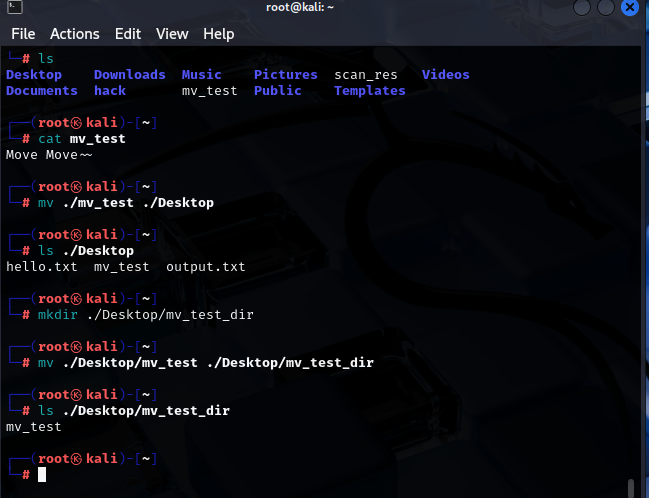The image size is (649, 498).
Task: Click the Pictures directory name
Action: (286, 75)
